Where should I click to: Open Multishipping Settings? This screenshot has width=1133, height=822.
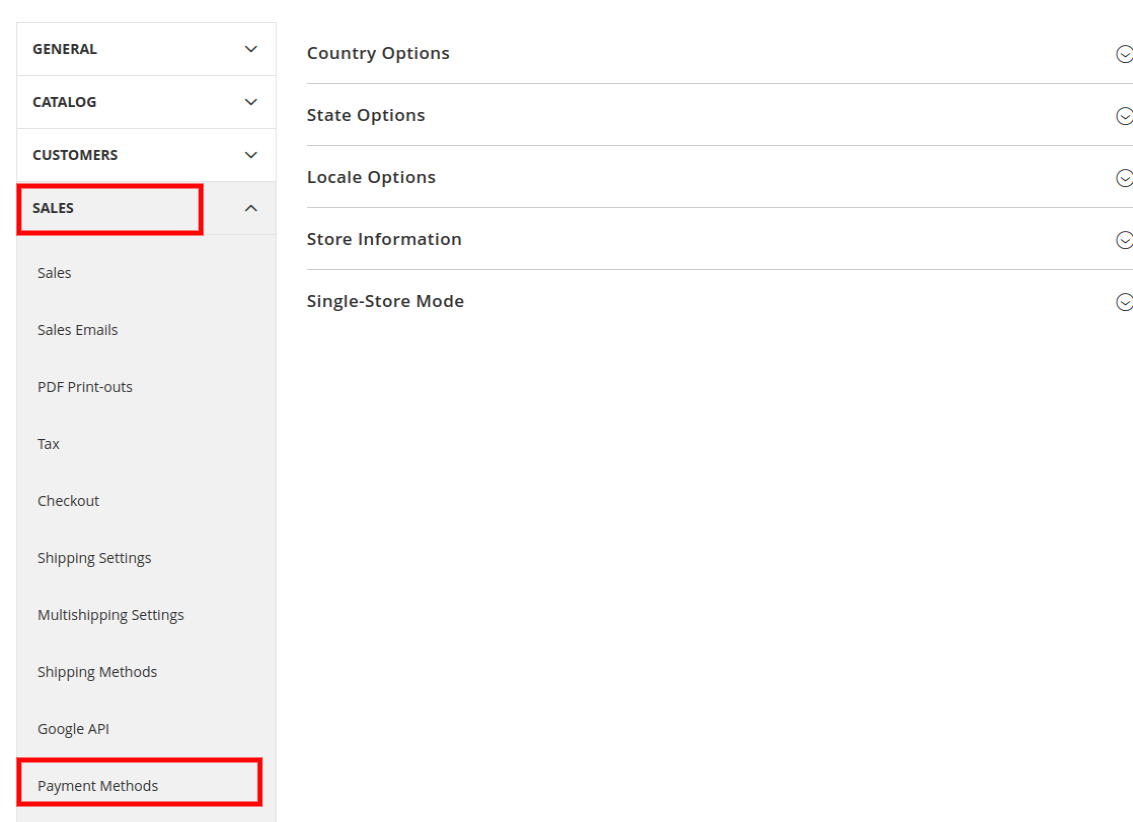pyautogui.click(x=111, y=615)
